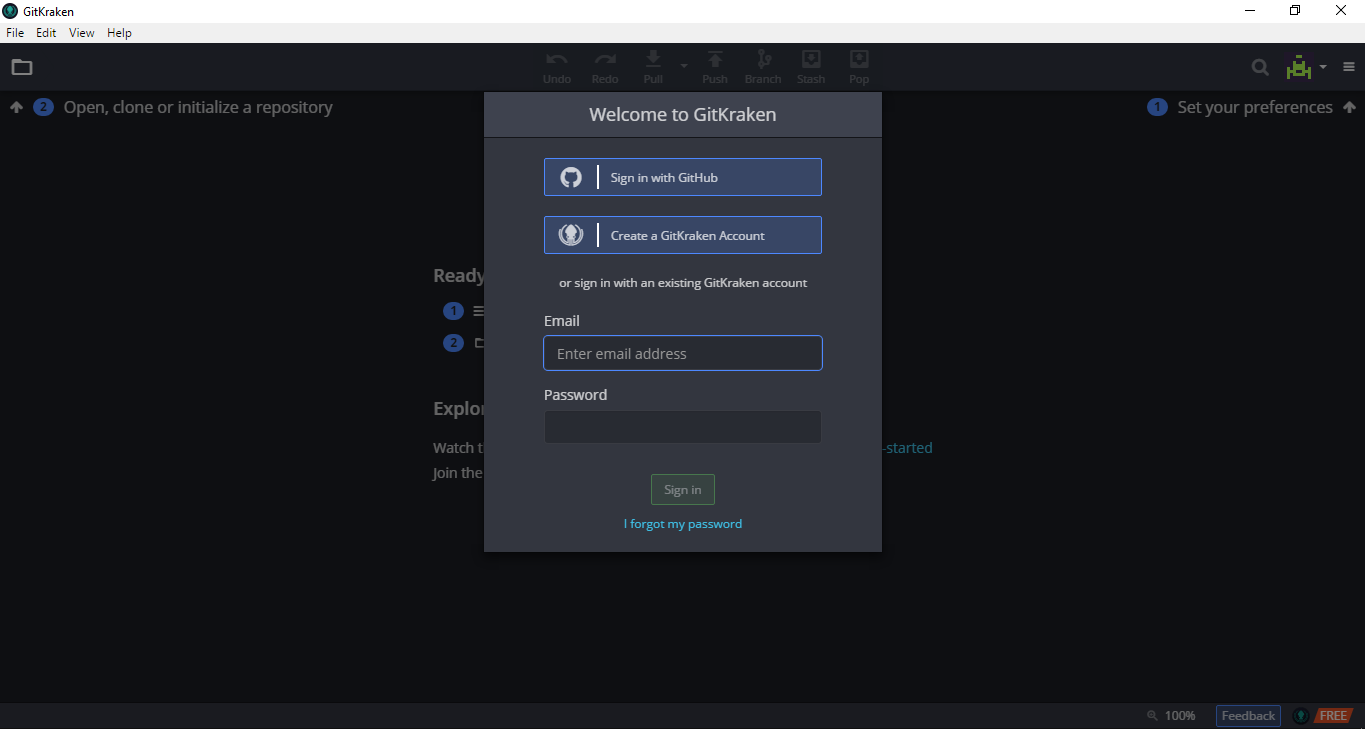Screen dimensions: 1365x729
Task: Click the Undo icon
Action: [x=557, y=60]
